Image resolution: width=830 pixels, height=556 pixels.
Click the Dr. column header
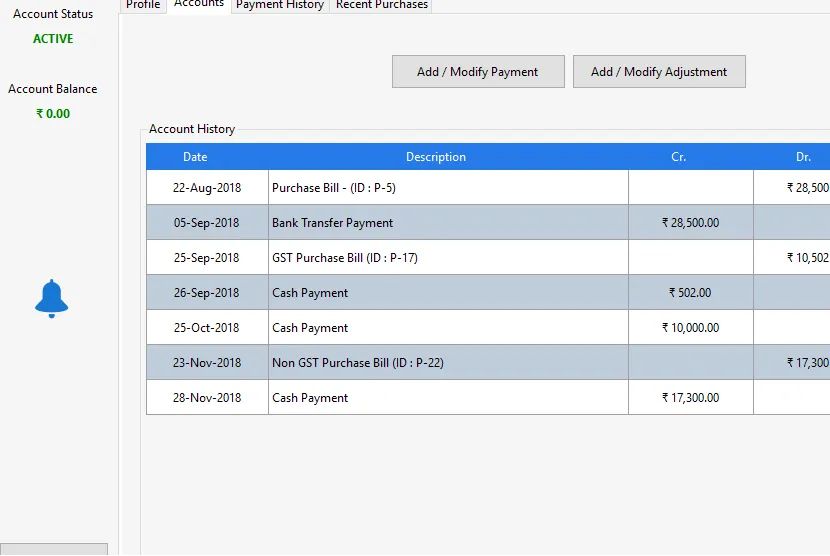click(803, 157)
